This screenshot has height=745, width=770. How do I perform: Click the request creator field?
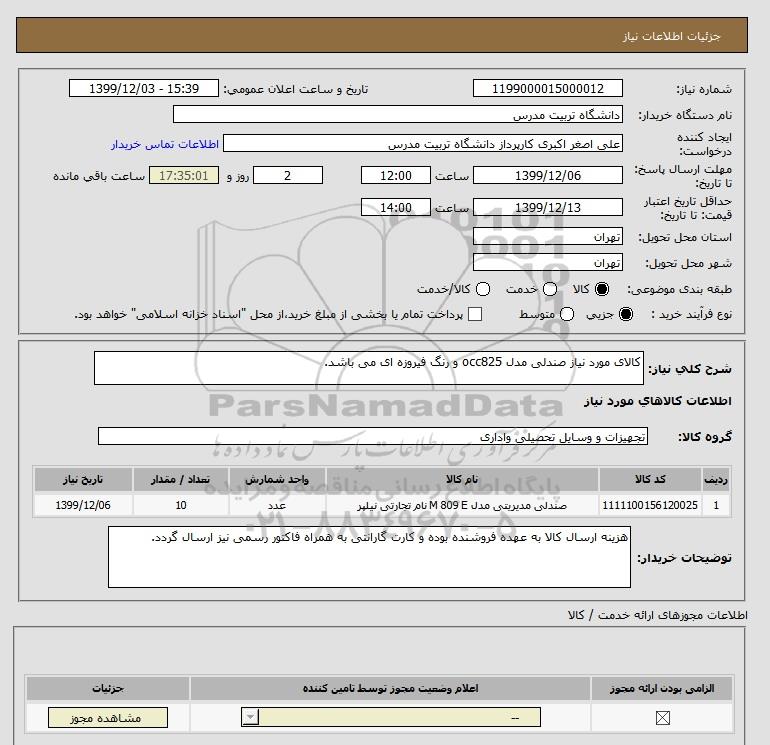click(423, 143)
